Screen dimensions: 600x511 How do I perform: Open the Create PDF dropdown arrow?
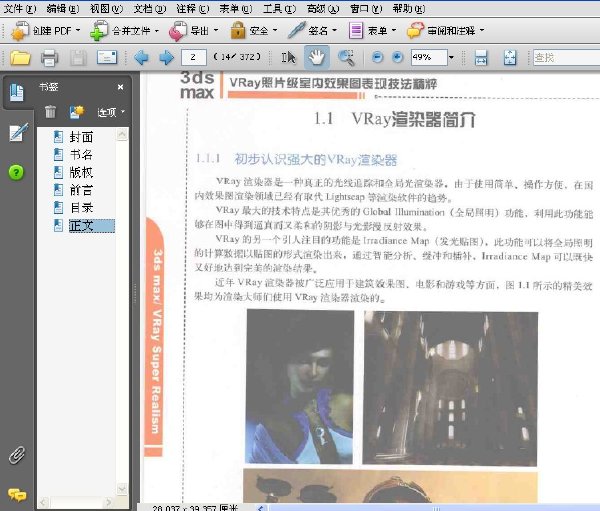[x=78, y=30]
